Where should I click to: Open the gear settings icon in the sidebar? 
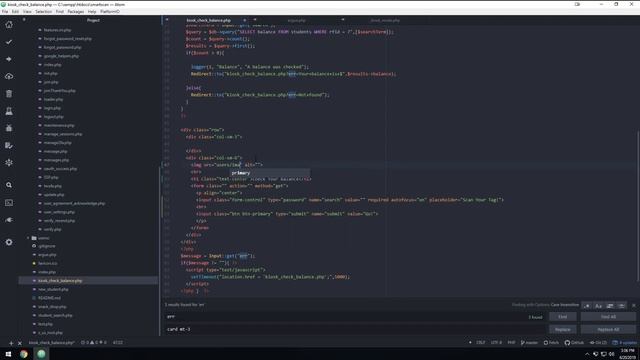[9, 242]
